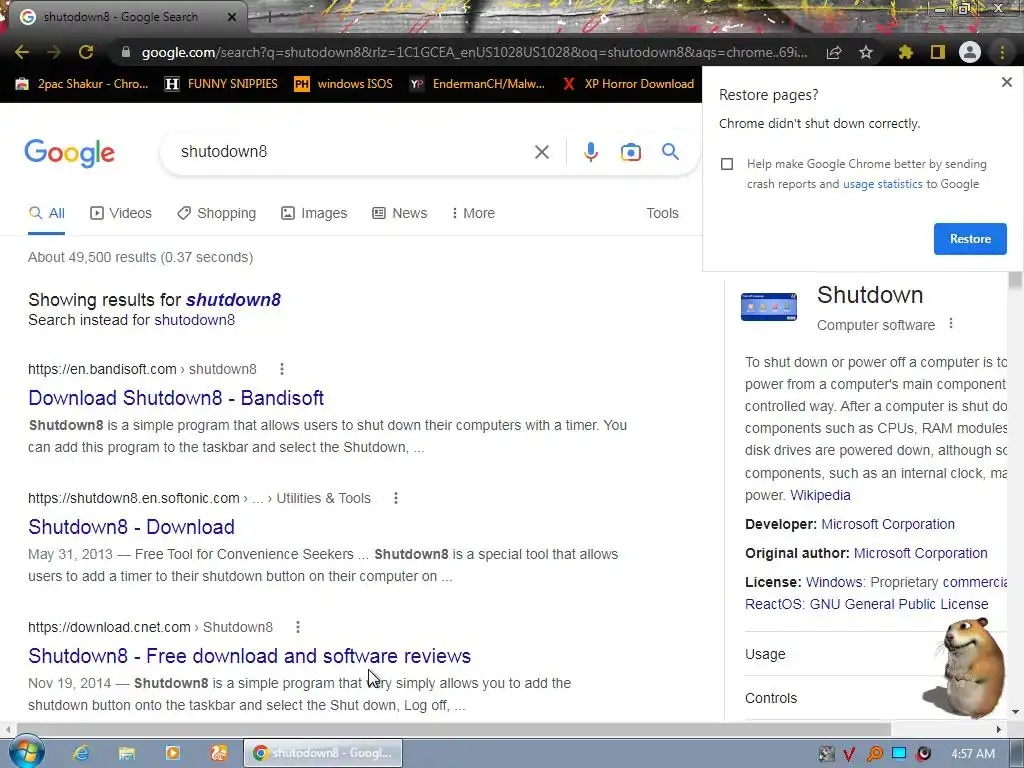
Task: Open more options dots next to Computer software
Action: pyautogui.click(x=951, y=323)
